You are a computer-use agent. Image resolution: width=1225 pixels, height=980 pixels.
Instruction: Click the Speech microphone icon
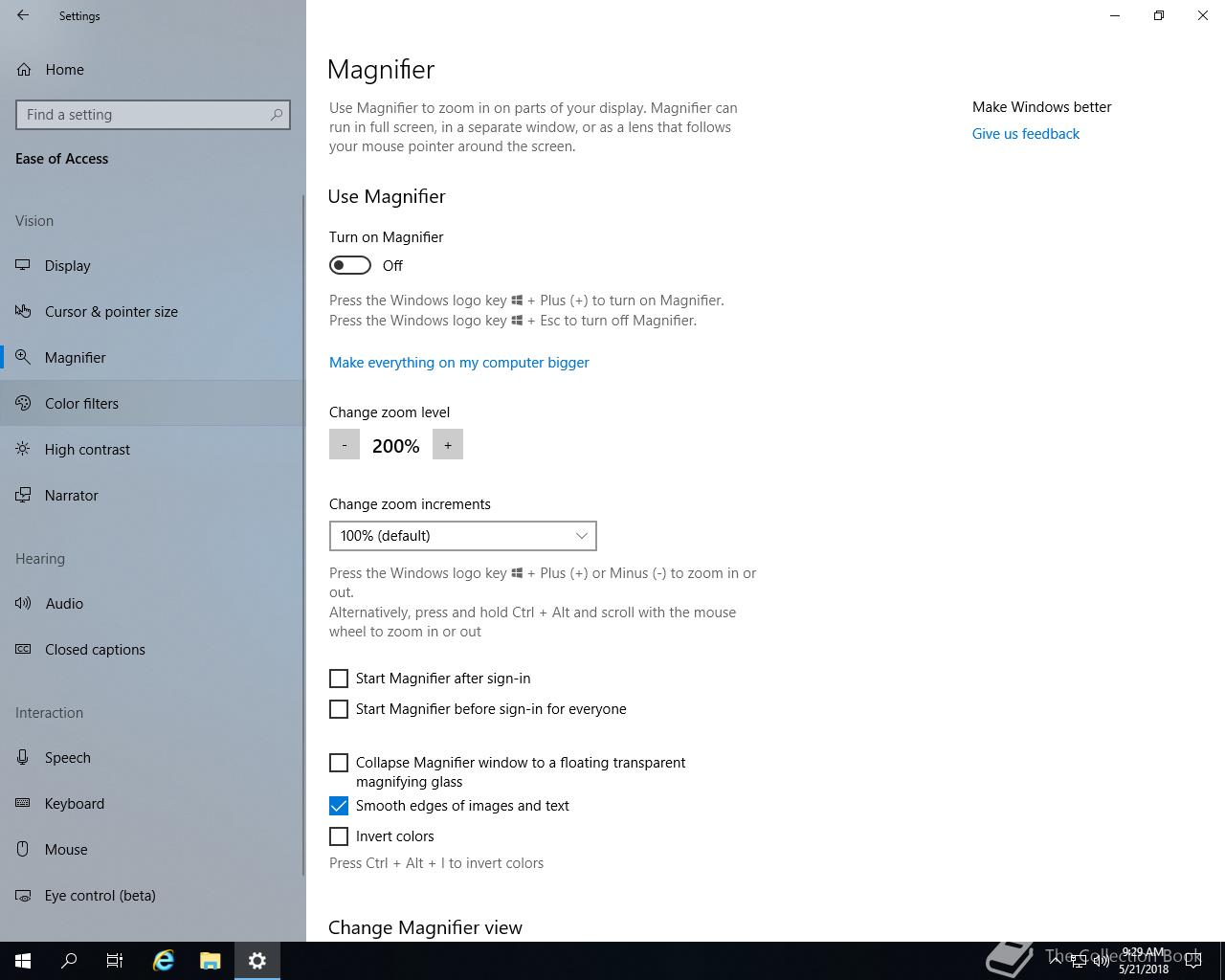[23, 757]
